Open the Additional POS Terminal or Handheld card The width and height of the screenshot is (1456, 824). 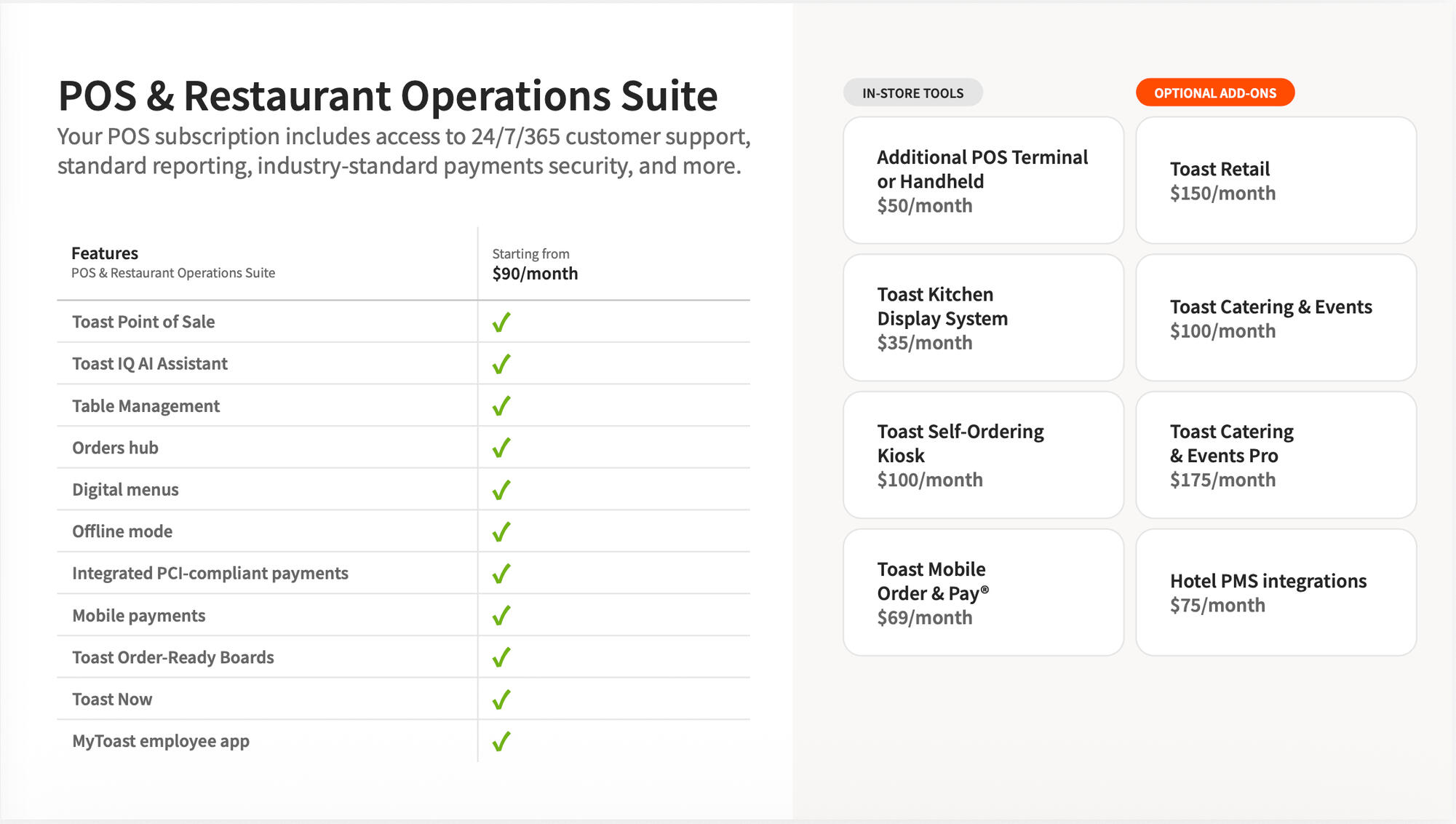pyautogui.click(x=983, y=181)
